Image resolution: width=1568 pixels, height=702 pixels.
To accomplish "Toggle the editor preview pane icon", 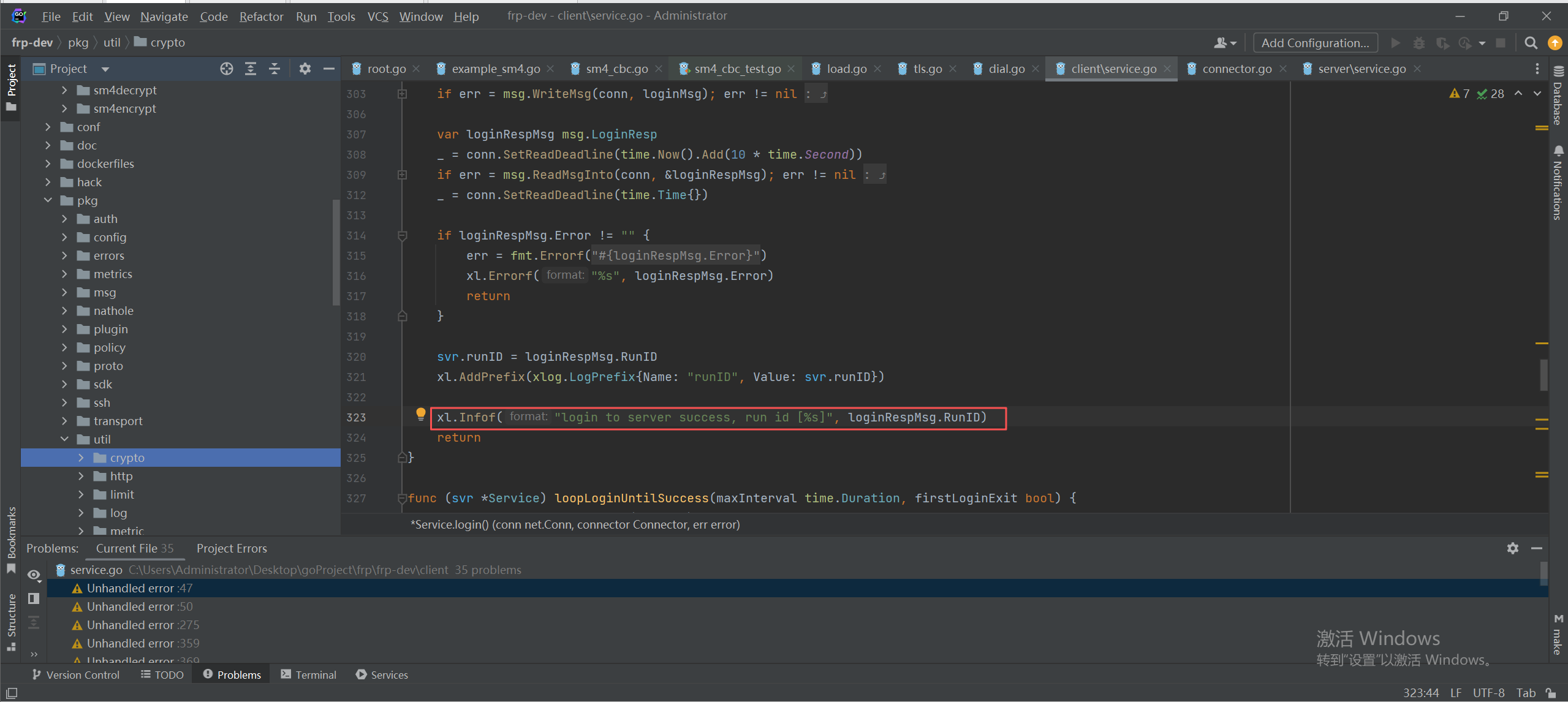I will tap(34, 598).
